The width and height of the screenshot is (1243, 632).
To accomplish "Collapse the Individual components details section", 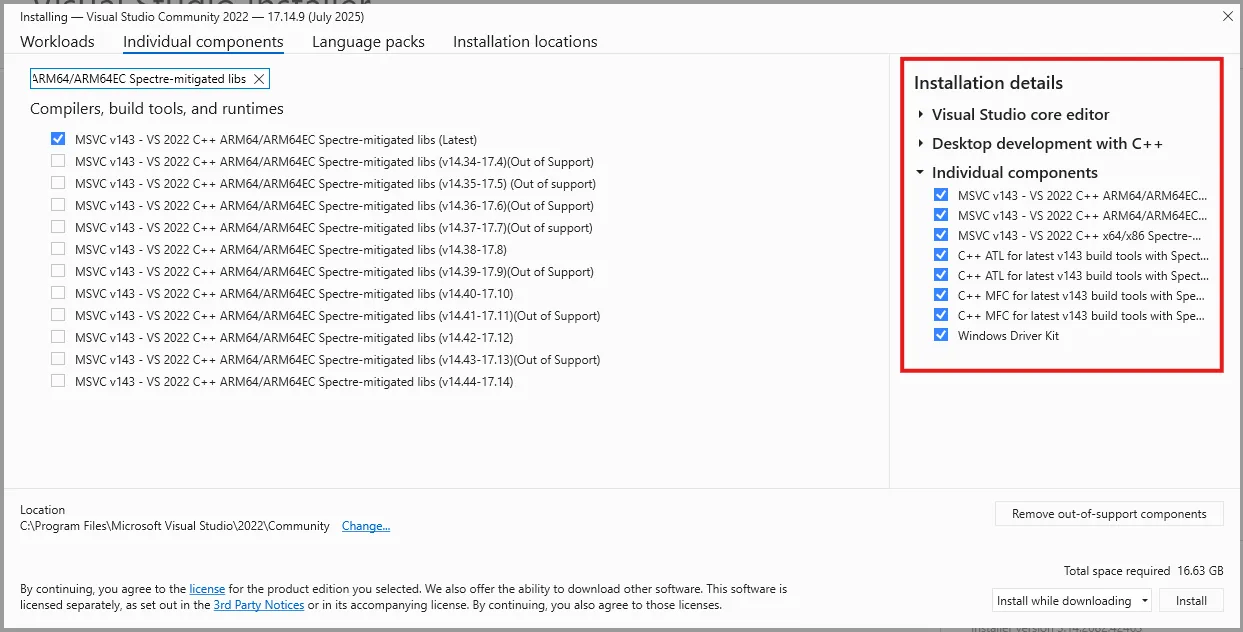I will [920, 173].
